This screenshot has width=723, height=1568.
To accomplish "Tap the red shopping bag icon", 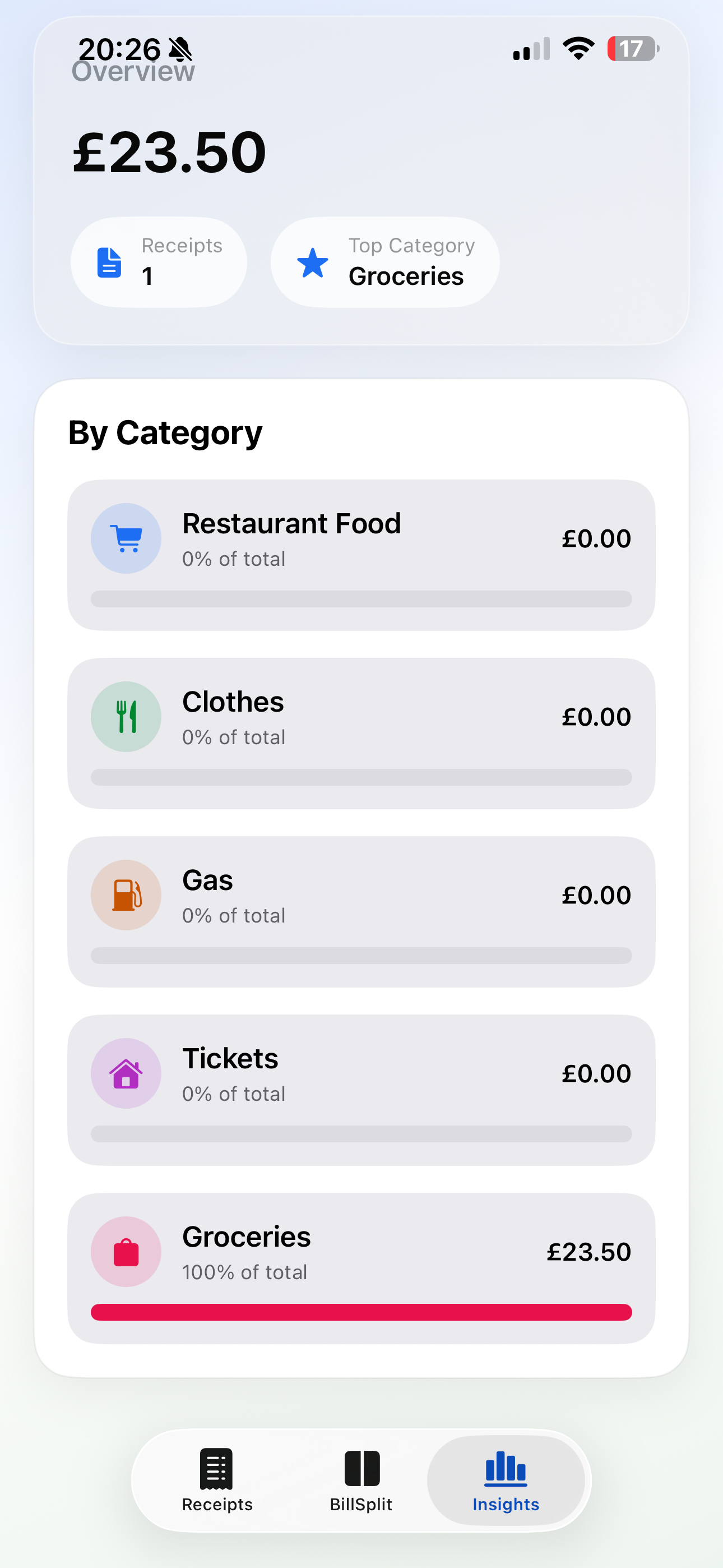I will coord(126,1252).
